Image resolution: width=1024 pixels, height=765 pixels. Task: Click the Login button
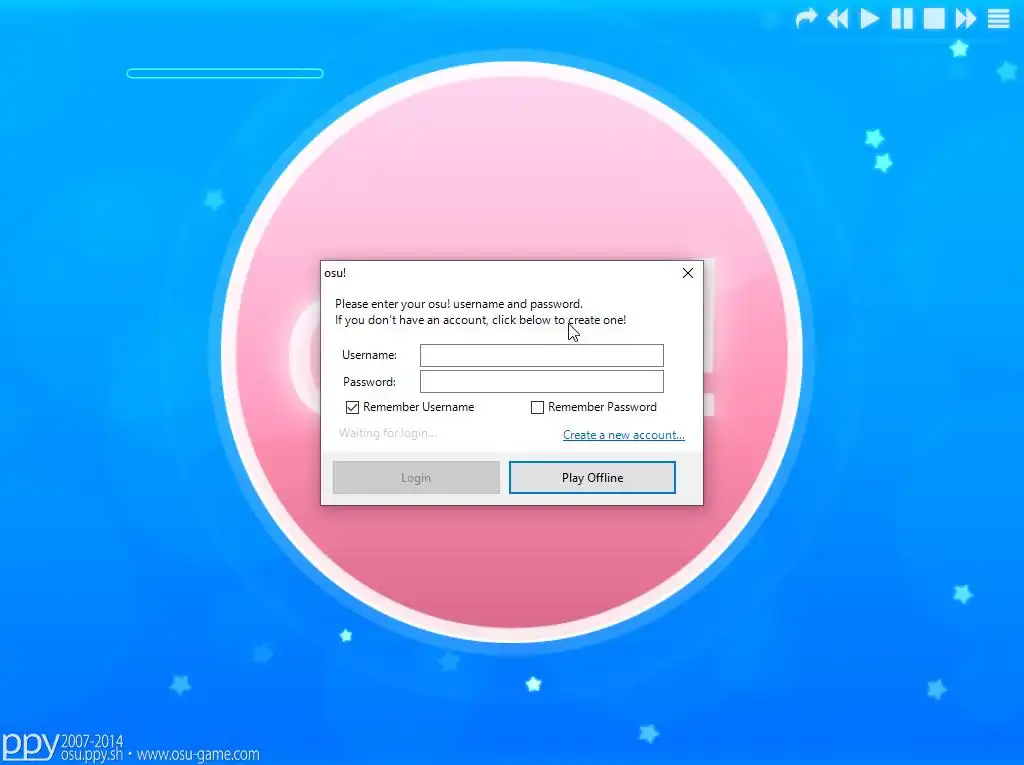click(416, 478)
